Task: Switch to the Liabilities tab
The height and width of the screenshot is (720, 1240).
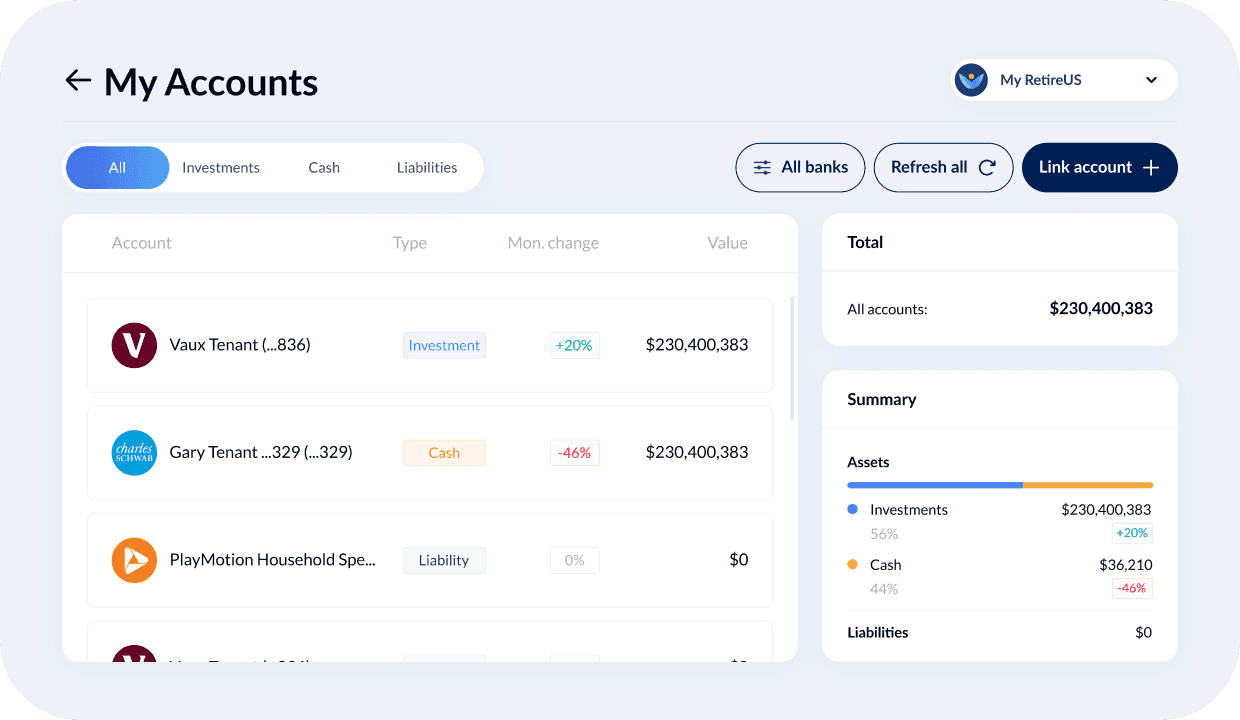Action: 427,167
